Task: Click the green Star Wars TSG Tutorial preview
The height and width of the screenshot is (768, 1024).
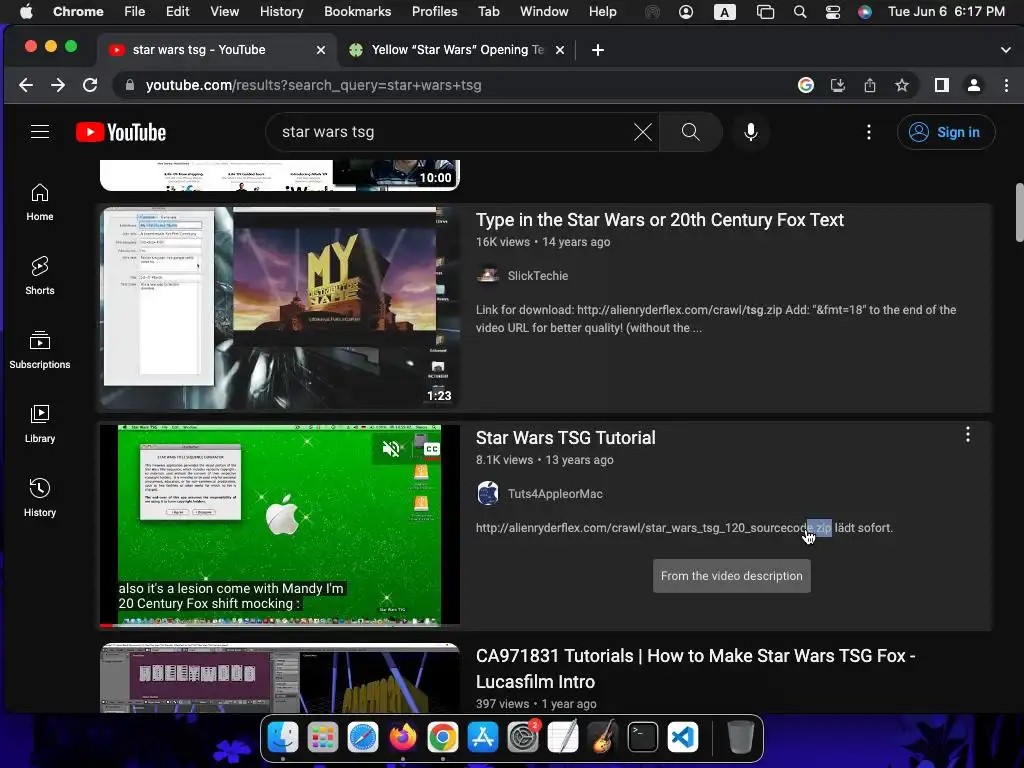Action: pos(280,524)
